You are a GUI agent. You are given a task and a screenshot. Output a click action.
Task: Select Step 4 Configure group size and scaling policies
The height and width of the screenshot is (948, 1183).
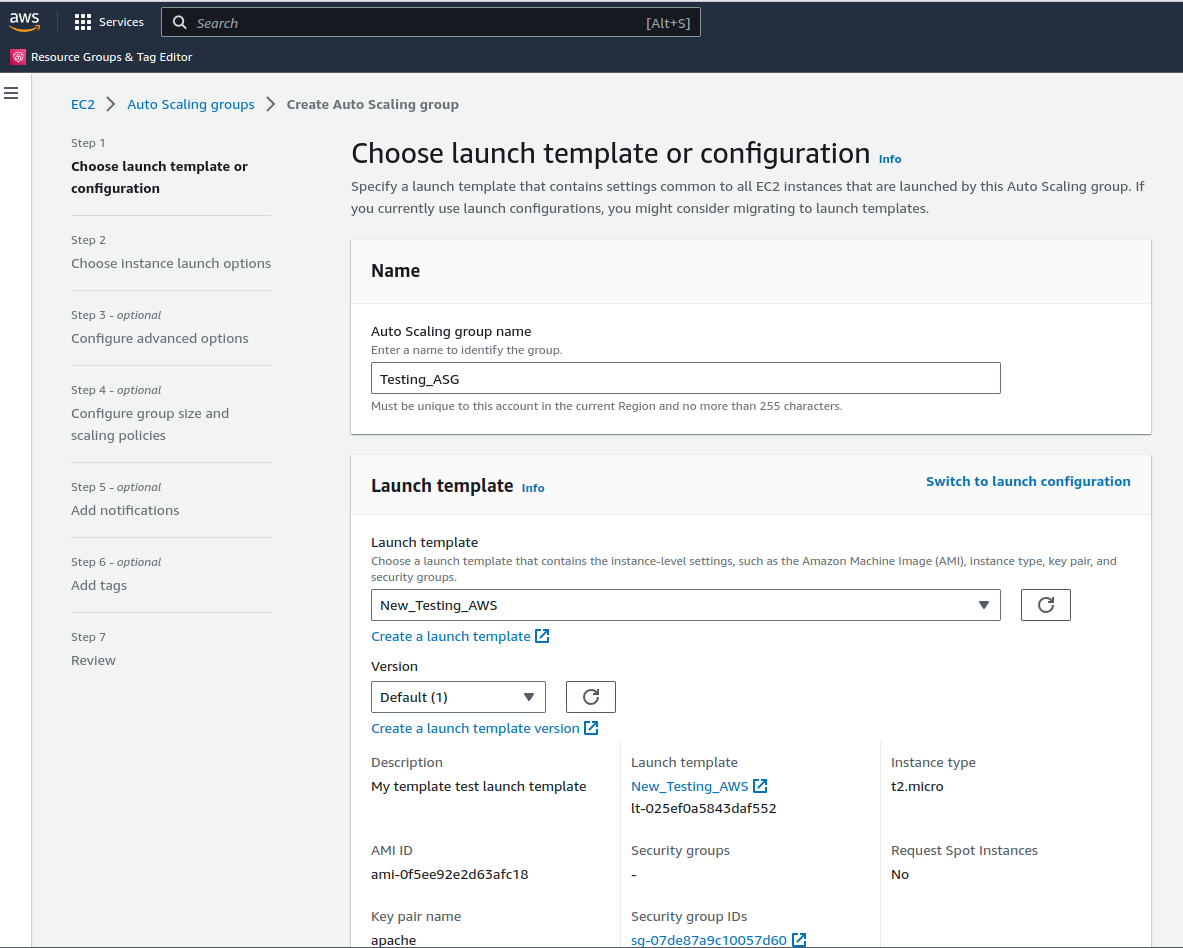point(150,424)
